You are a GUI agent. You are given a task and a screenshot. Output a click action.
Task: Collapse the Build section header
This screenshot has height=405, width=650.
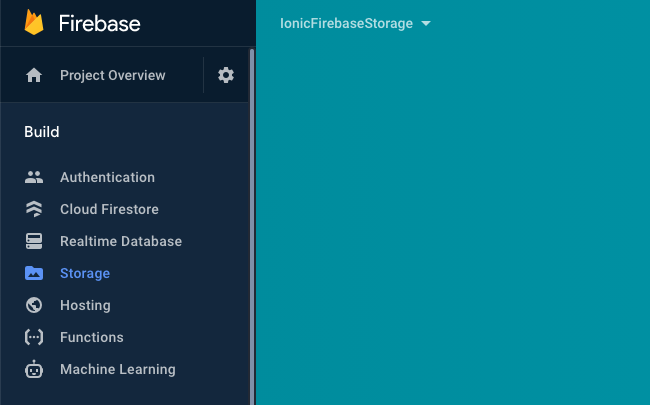pos(42,132)
